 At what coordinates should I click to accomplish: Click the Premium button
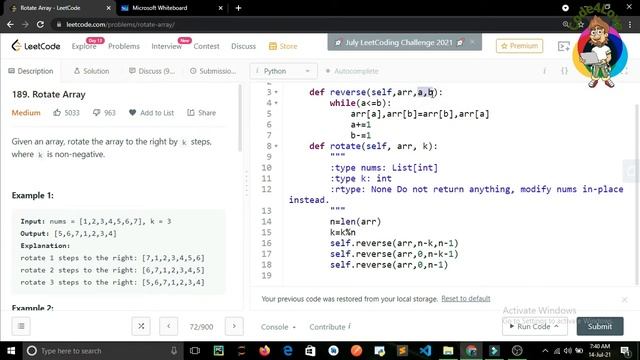pyautogui.click(x=519, y=46)
